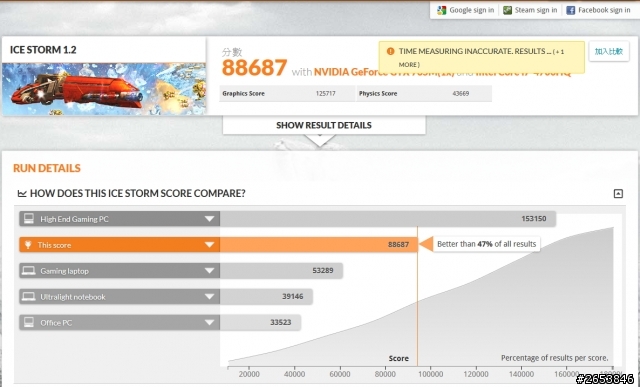This screenshot has height=387, width=640.
Task: Open Steam sign in link
Action: [x=536, y=10]
